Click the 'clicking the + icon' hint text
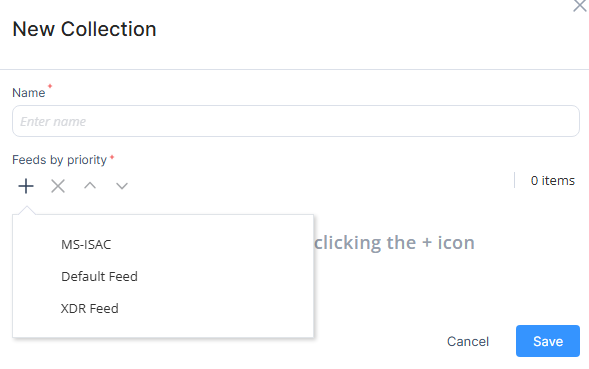 [394, 242]
